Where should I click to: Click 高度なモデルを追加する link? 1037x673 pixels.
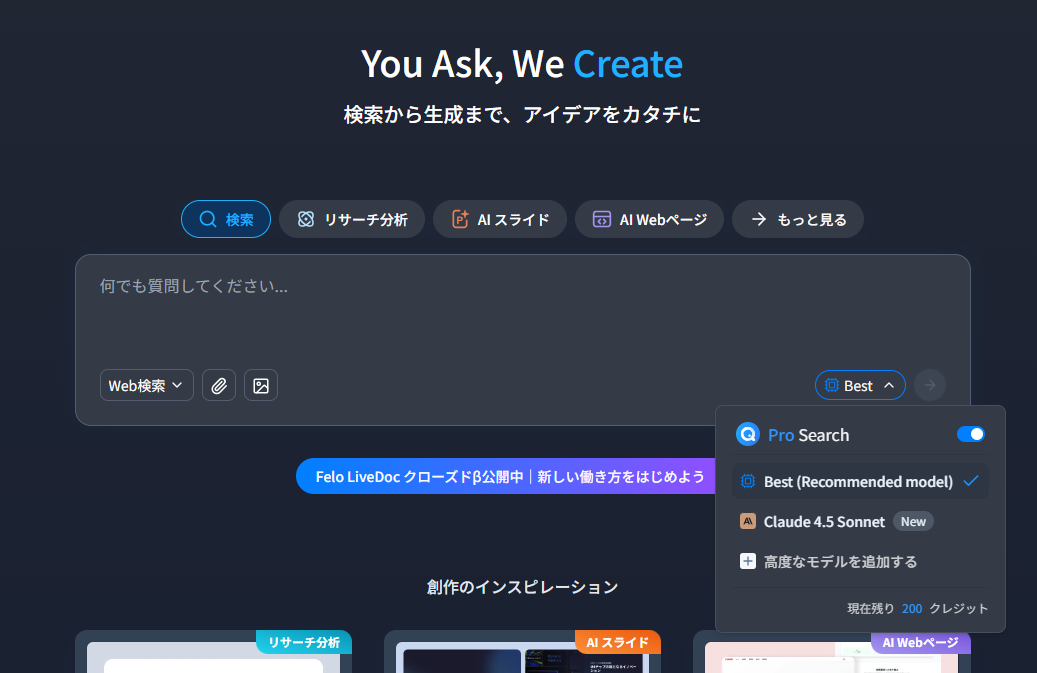(840, 561)
